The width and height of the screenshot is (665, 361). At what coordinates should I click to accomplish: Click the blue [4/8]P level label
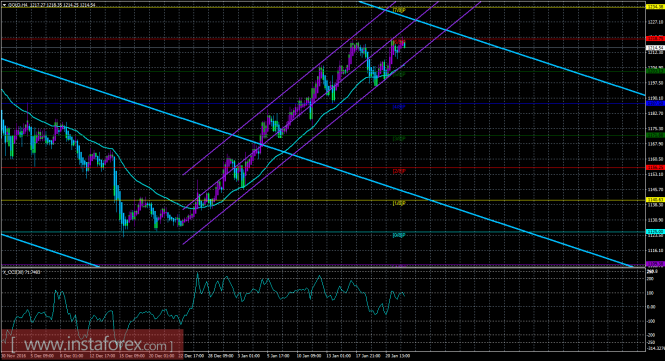click(399, 107)
